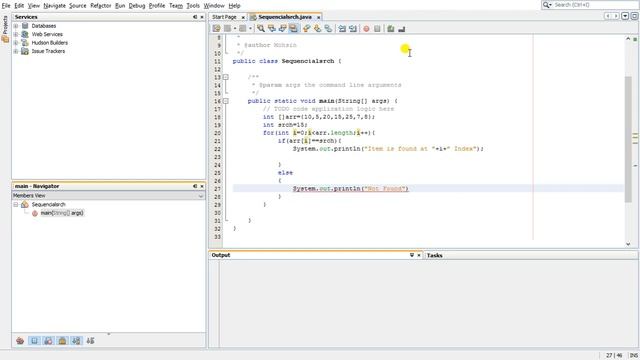Click the Comment code icon
Viewport: 640px width, 360px height.
tap(391, 29)
